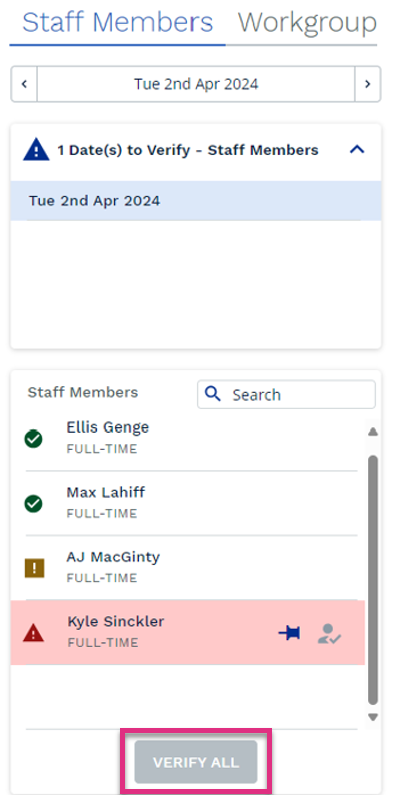Screen dimensions: 394x795
Task: Click the magnifier icon in the search box
Action: (213, 393)
